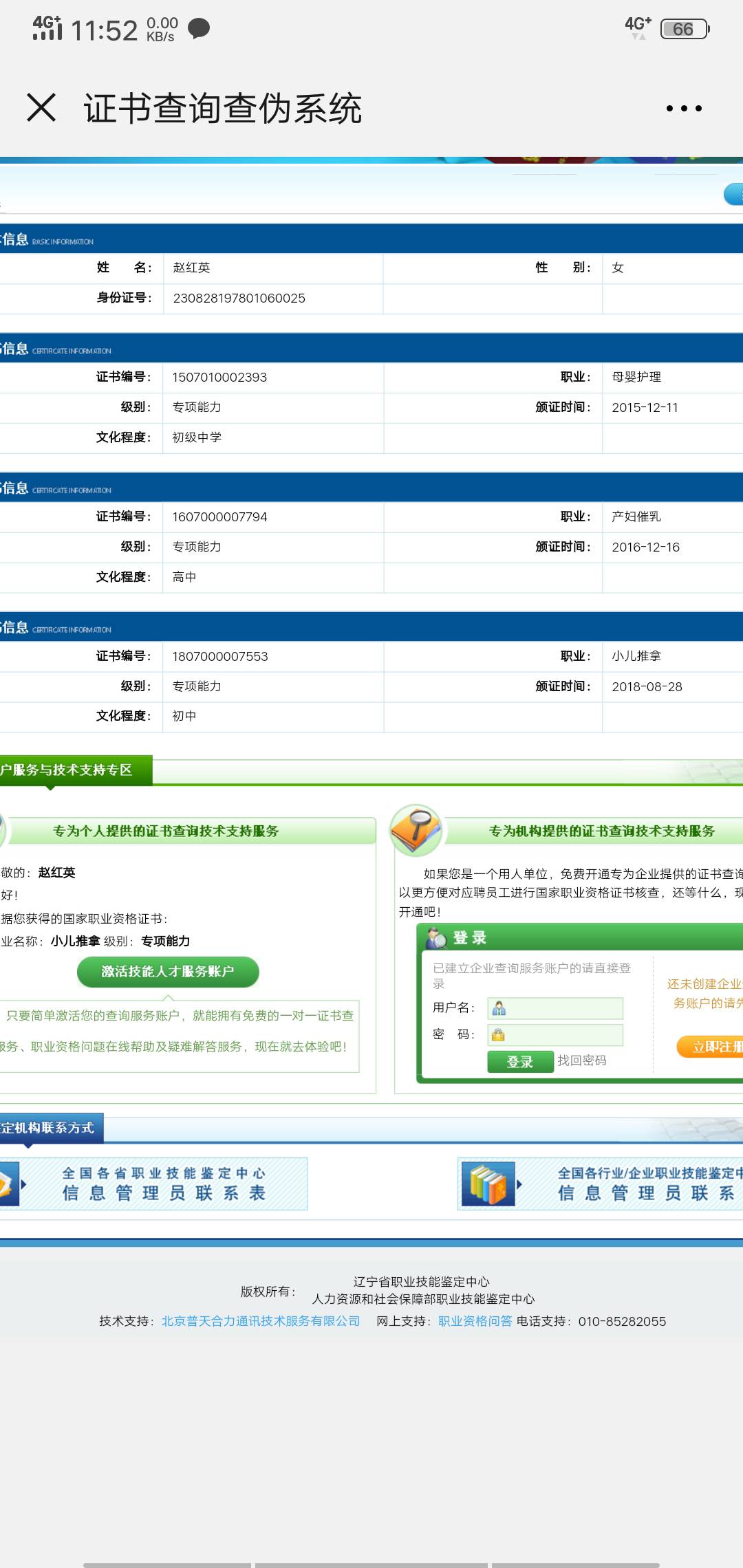This screenshot has width=743, height=1568.
Task: Tap the chat bubble icon in status bar
Action: (199, 29)
